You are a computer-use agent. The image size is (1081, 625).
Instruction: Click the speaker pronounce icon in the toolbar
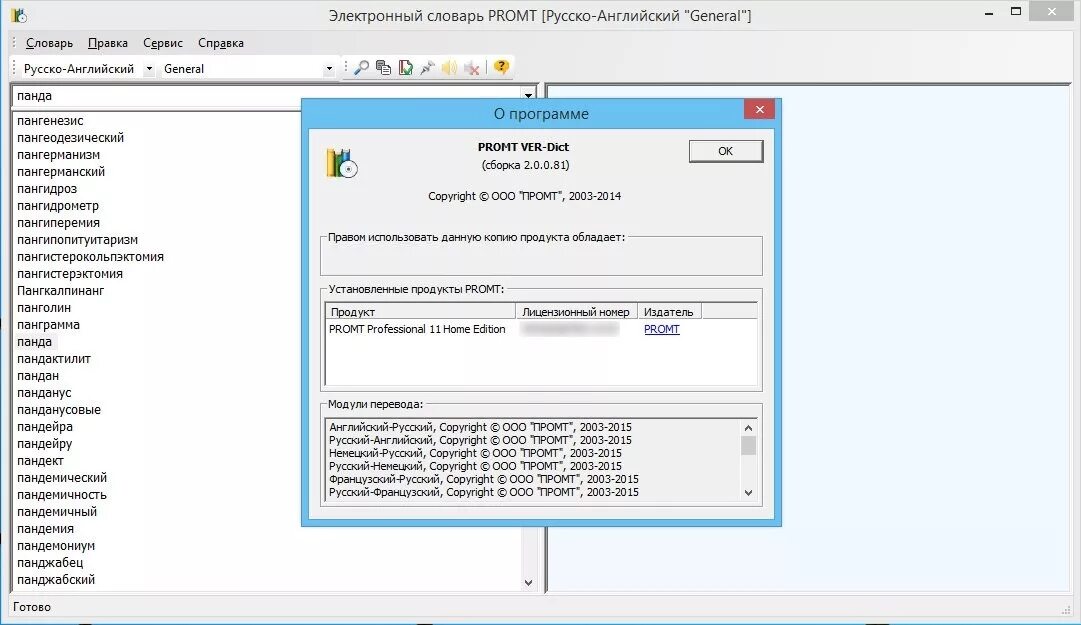(x=449, y=68)
